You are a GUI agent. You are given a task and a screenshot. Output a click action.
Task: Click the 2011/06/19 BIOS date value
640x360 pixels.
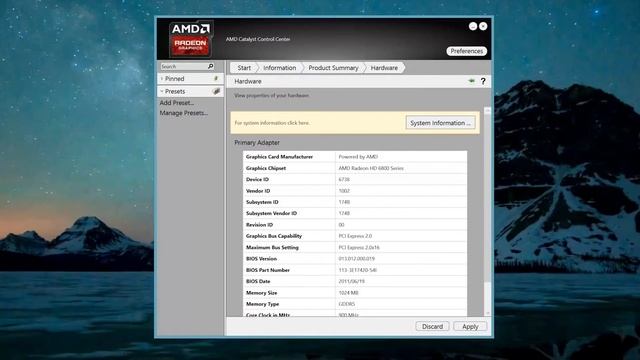pyautogui.click(x=351, y=281)
